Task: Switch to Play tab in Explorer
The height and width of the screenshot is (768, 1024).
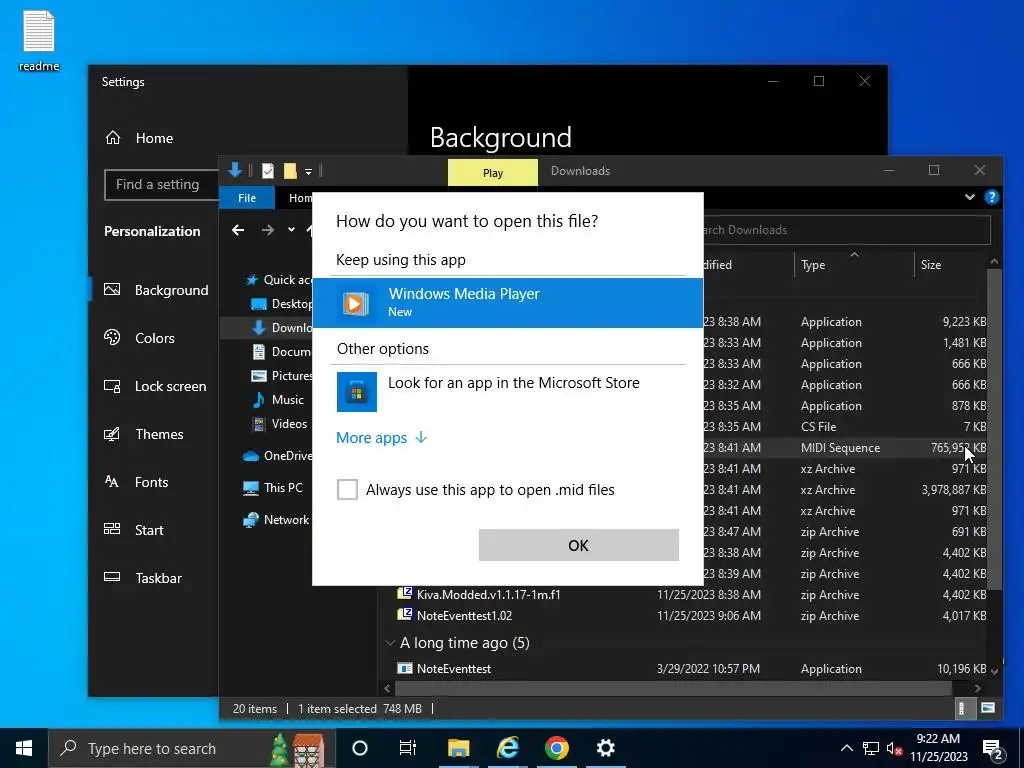Action: pos(492,172)
